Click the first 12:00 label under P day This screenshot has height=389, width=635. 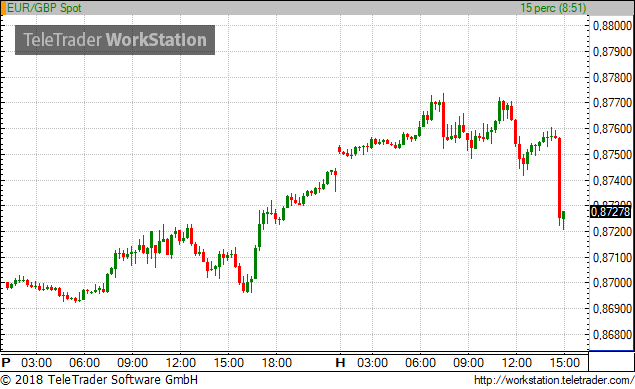tap(180, 362)
